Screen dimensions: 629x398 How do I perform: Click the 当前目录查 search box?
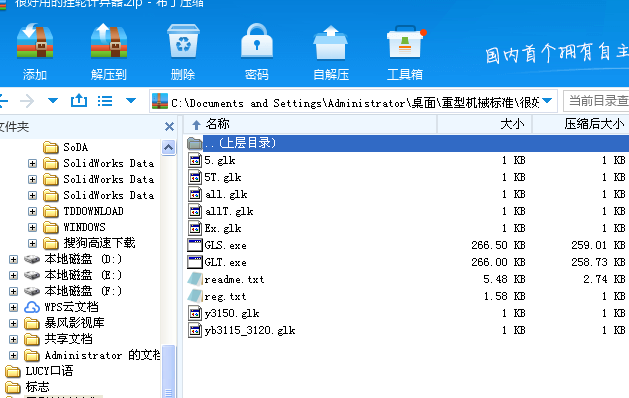[596, 101]
